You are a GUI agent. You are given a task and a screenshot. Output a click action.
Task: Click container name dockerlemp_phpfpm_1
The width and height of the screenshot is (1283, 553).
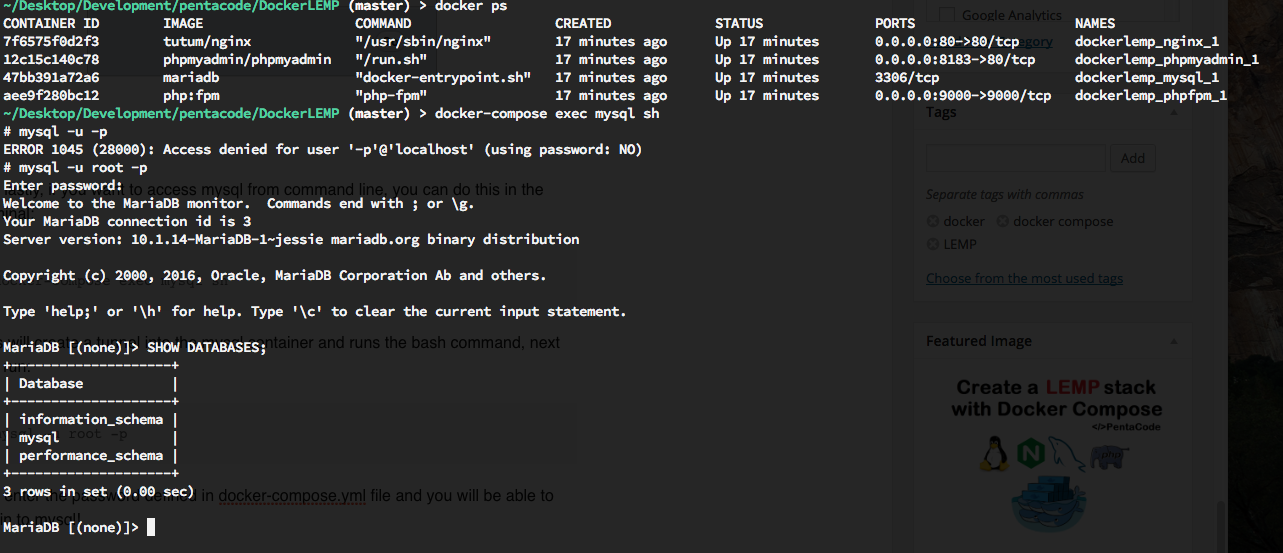[x=1151, y=96]
